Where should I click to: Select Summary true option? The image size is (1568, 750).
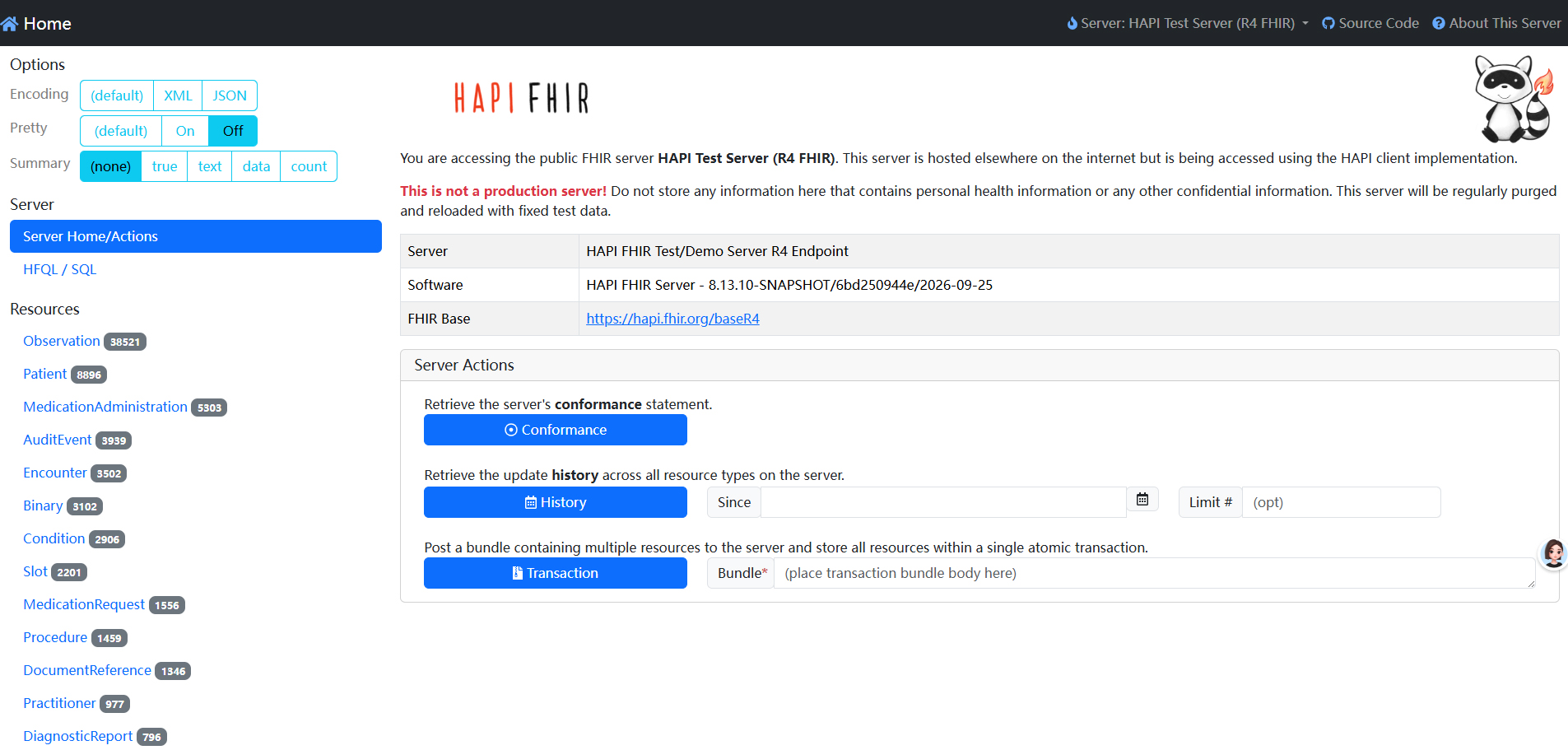[165, 166]
